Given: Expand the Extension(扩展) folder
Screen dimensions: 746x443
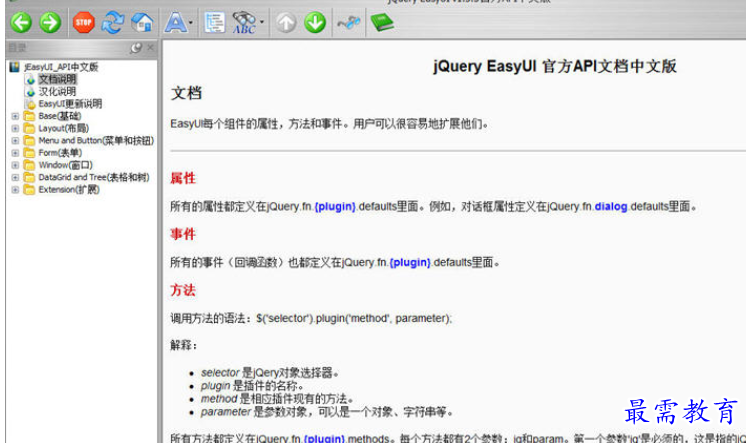Looking at the screenshot, I should (x=15, y=190).
